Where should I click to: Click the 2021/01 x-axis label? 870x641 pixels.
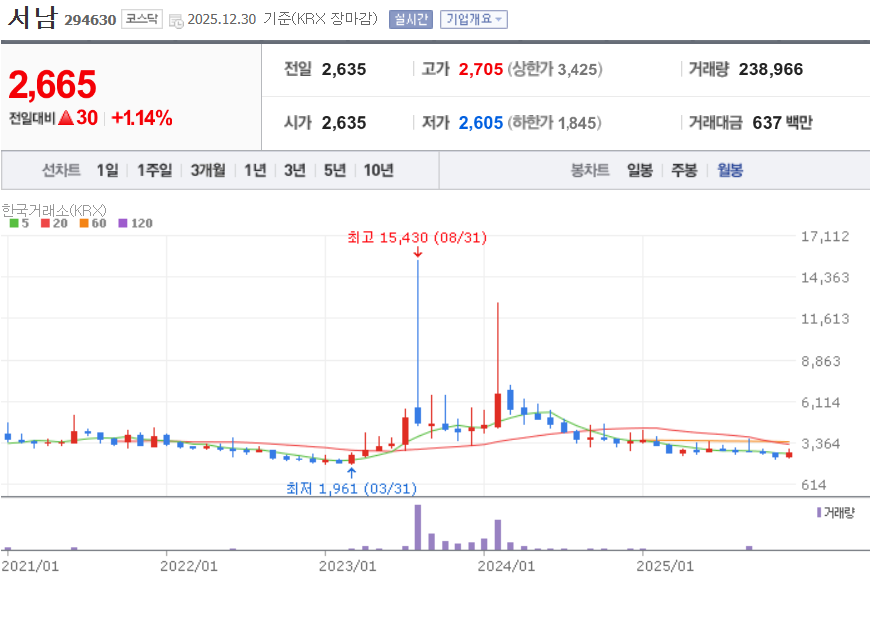pyautogui.click(x=30, y=566)
